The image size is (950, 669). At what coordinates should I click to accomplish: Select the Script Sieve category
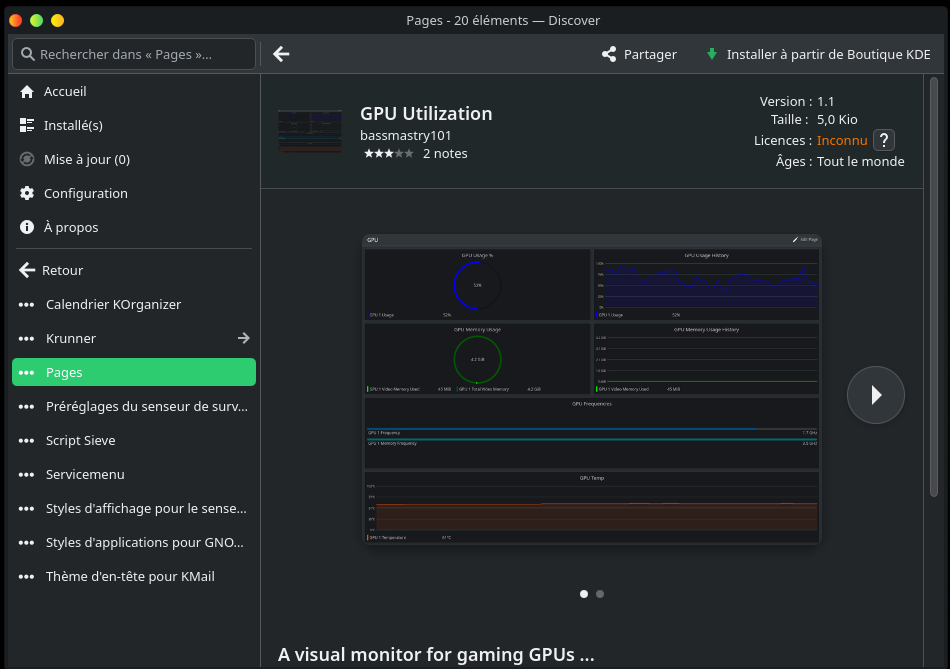80,440
